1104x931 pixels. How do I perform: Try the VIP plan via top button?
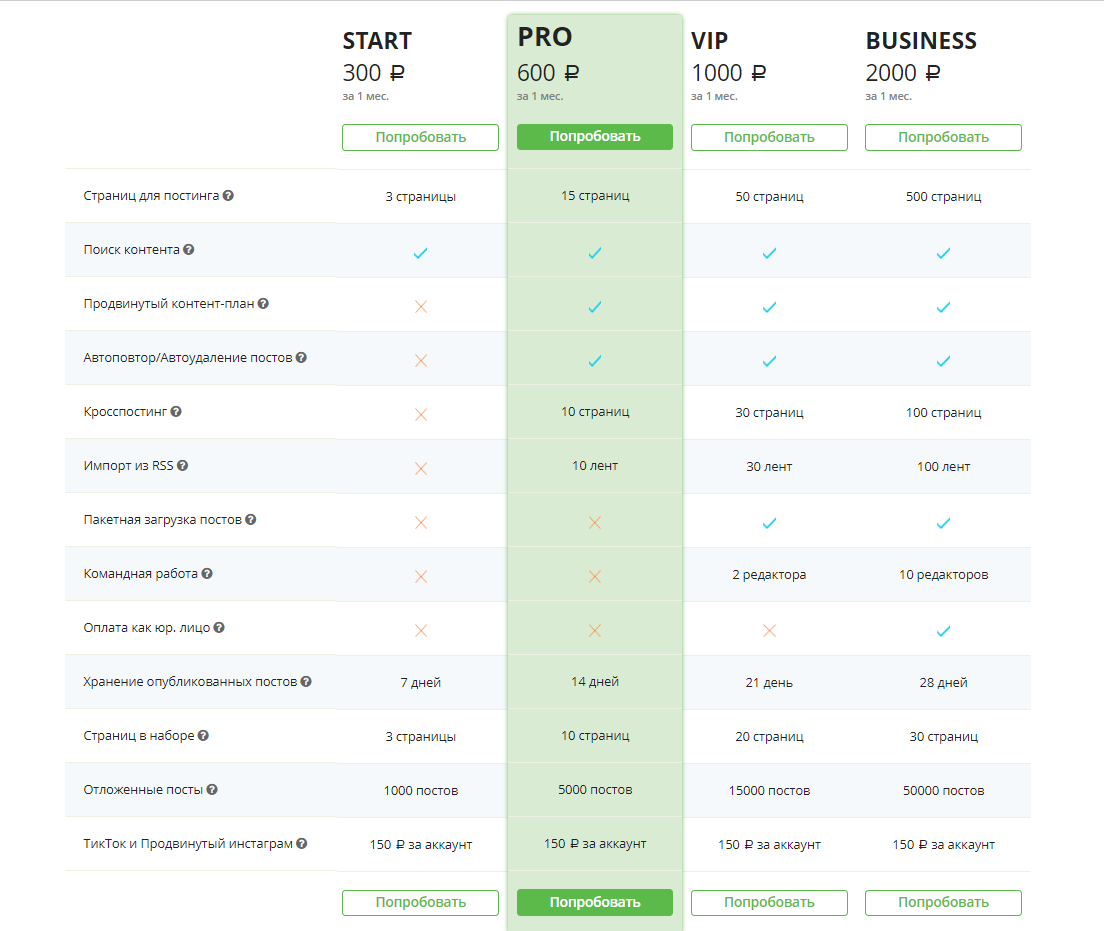[769, 137]
